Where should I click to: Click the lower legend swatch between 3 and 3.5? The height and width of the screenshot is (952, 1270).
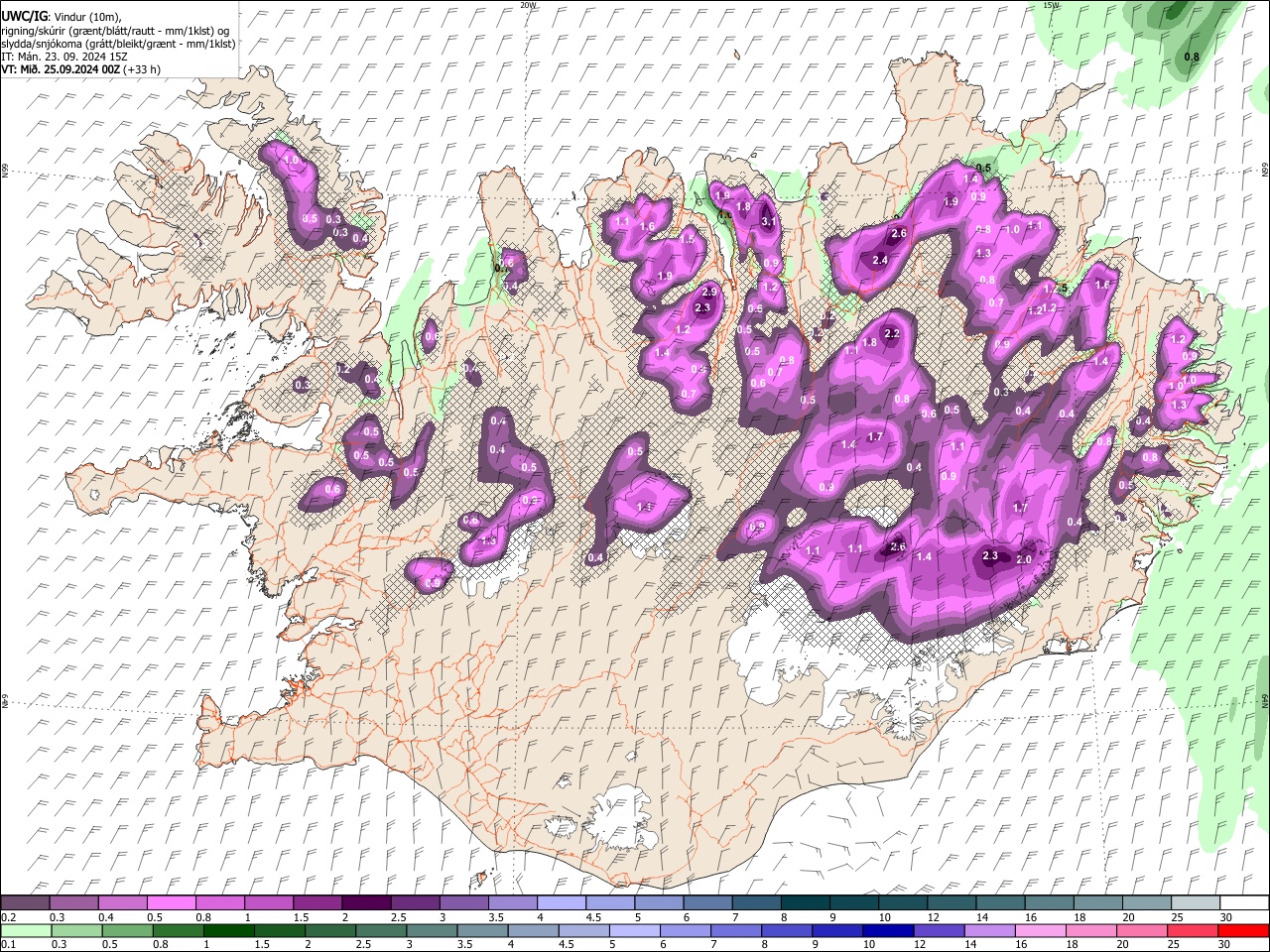point(433,930)
